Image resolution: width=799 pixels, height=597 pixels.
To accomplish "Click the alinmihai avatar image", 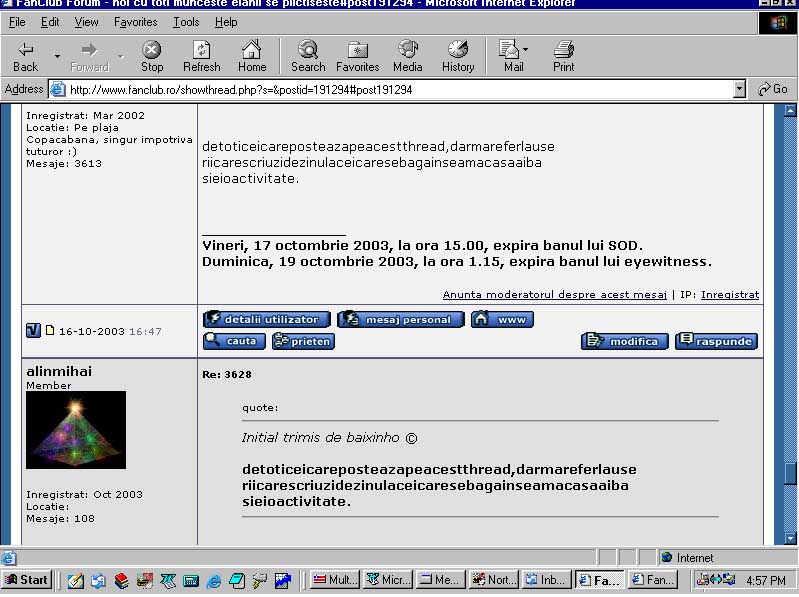I will click(76, 430).
